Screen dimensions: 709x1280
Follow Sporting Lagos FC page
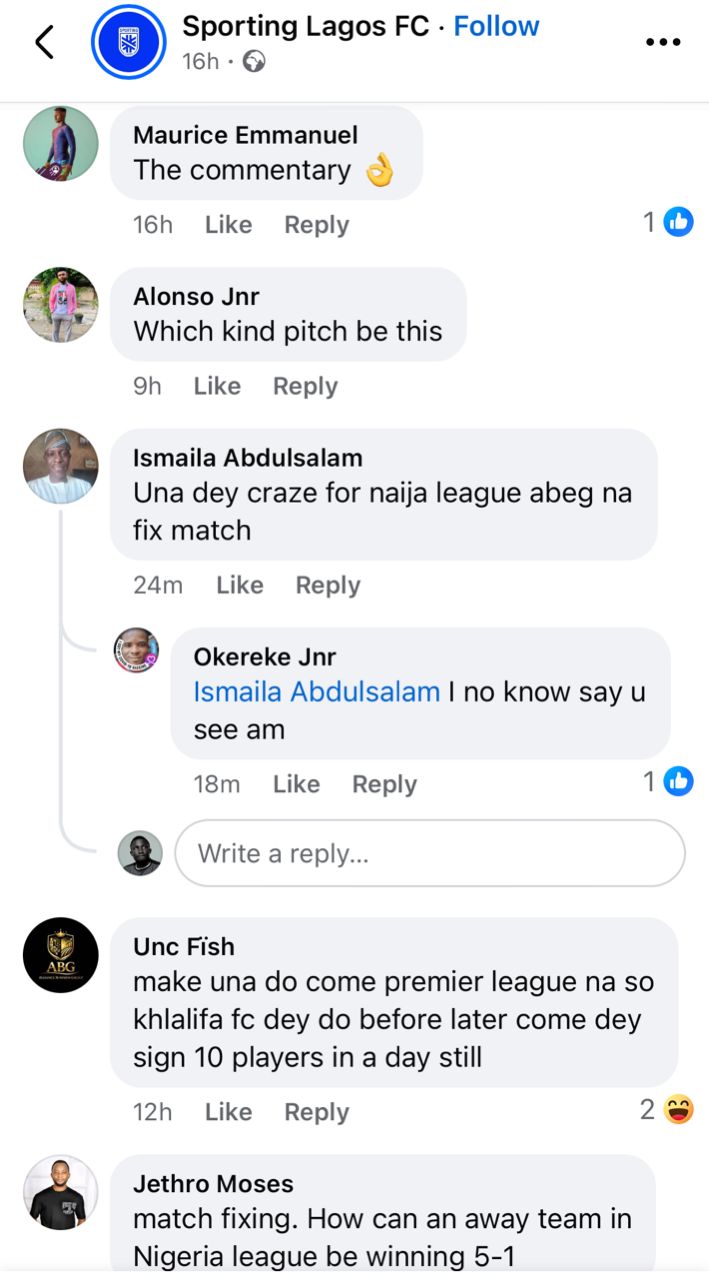(x=496, y=26)
